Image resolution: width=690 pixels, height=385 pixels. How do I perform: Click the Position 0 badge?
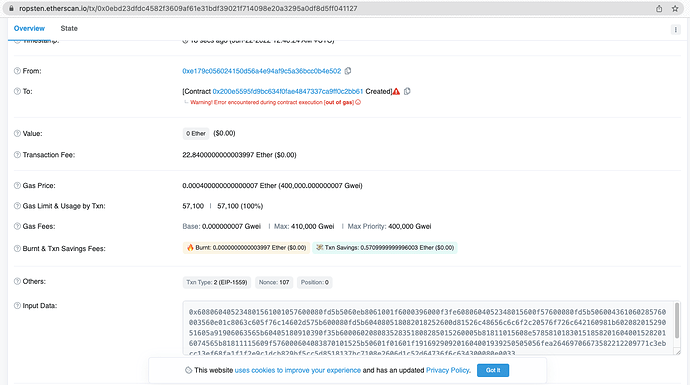(x=315, y=282)
